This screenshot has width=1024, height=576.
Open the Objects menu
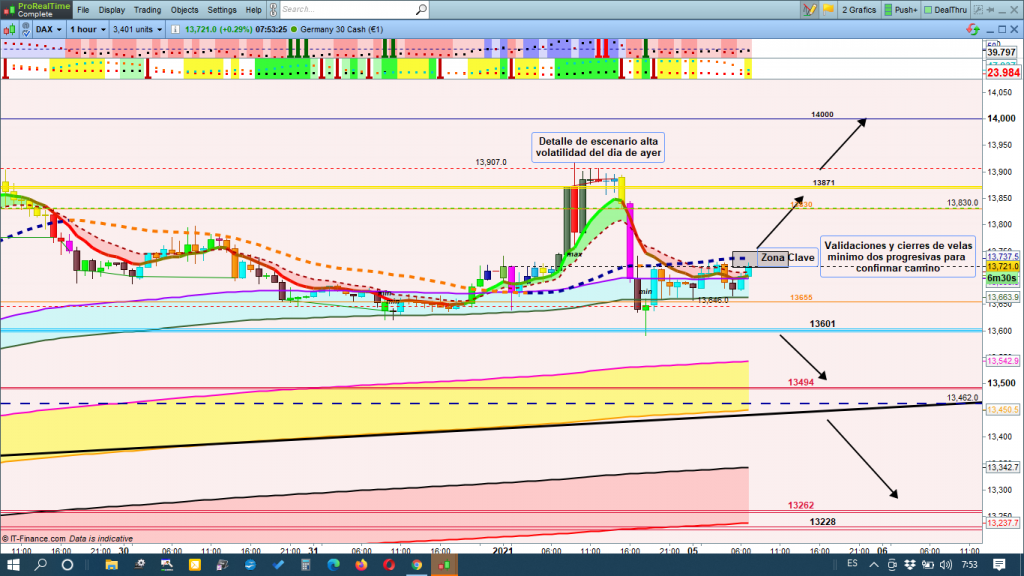[184, 10]
